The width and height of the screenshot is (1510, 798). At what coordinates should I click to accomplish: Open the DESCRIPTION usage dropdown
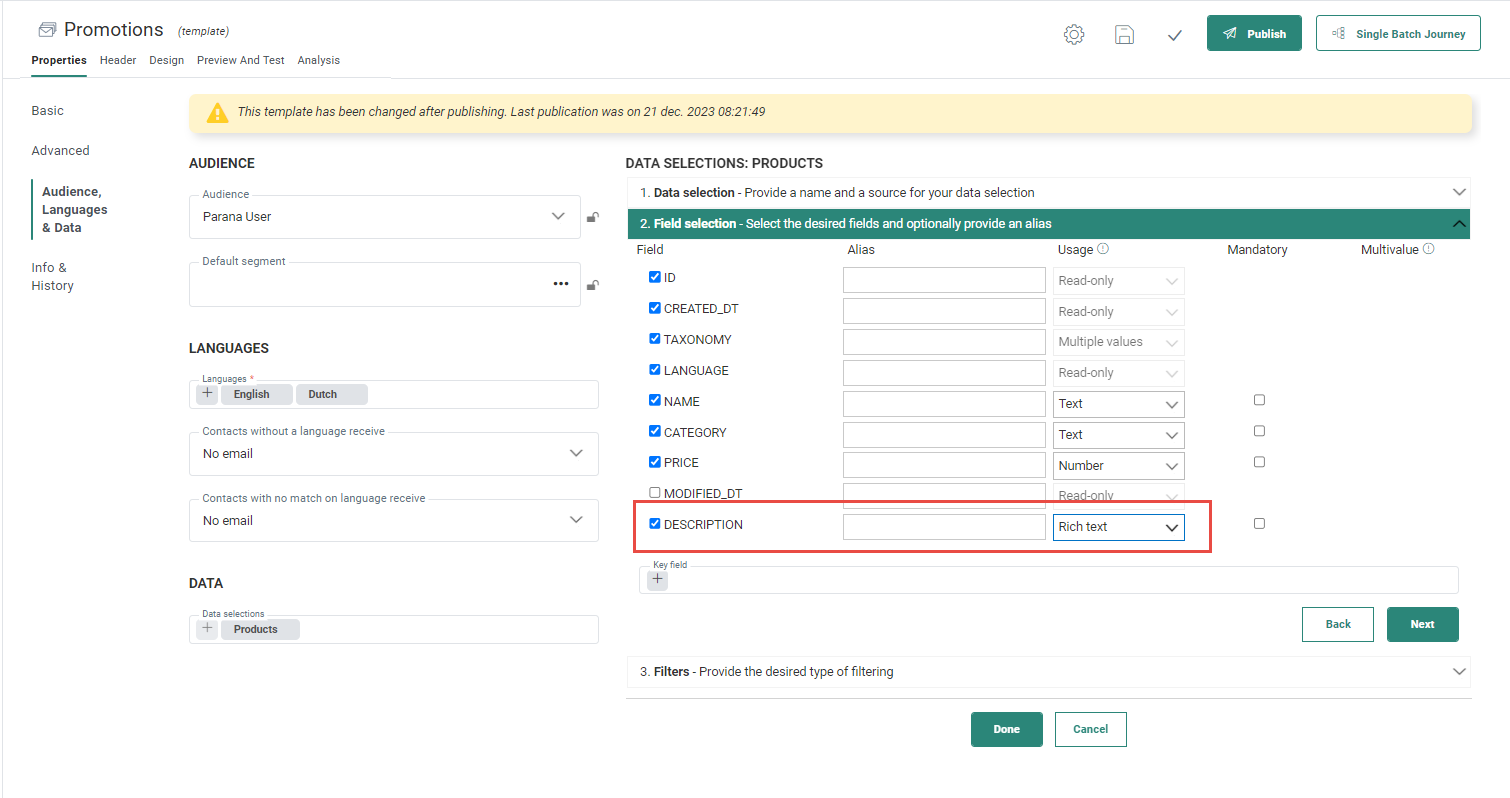tap(1118, 527)
